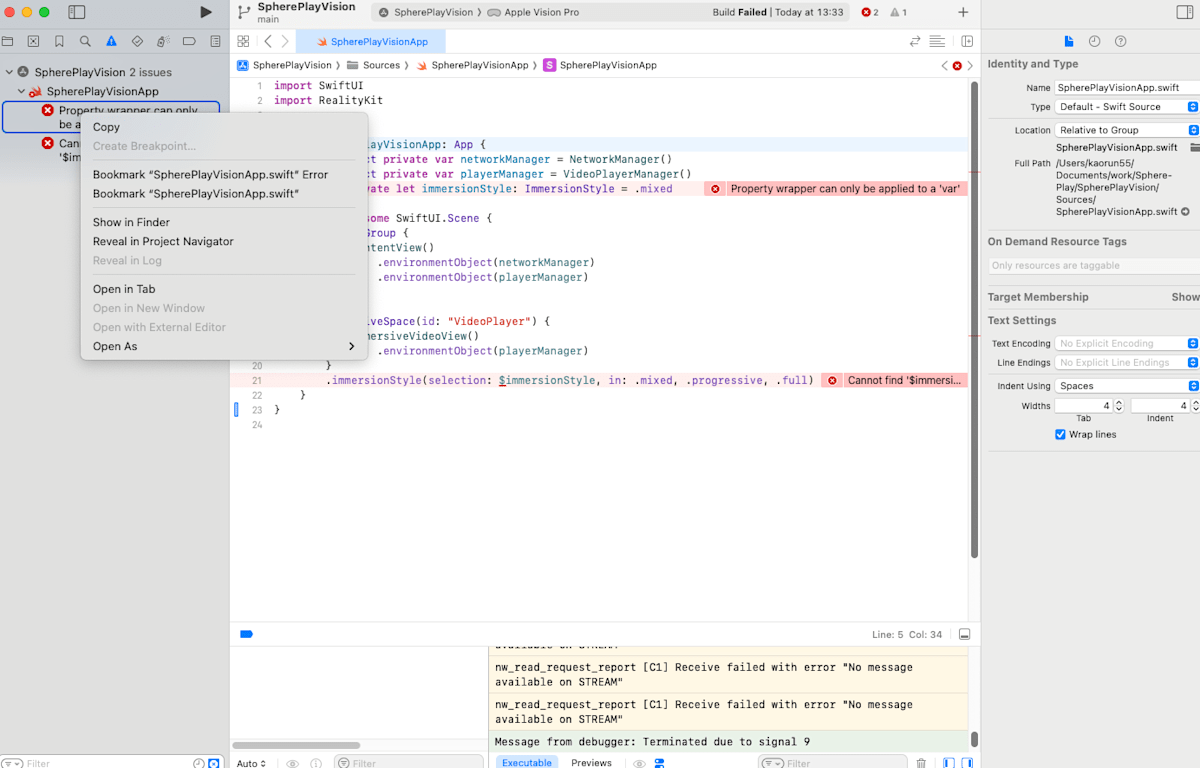Choose Bookmark SpherePlayVisionApp.swift Error item
Screen dimensions: 1200x768
click(224, 174)
